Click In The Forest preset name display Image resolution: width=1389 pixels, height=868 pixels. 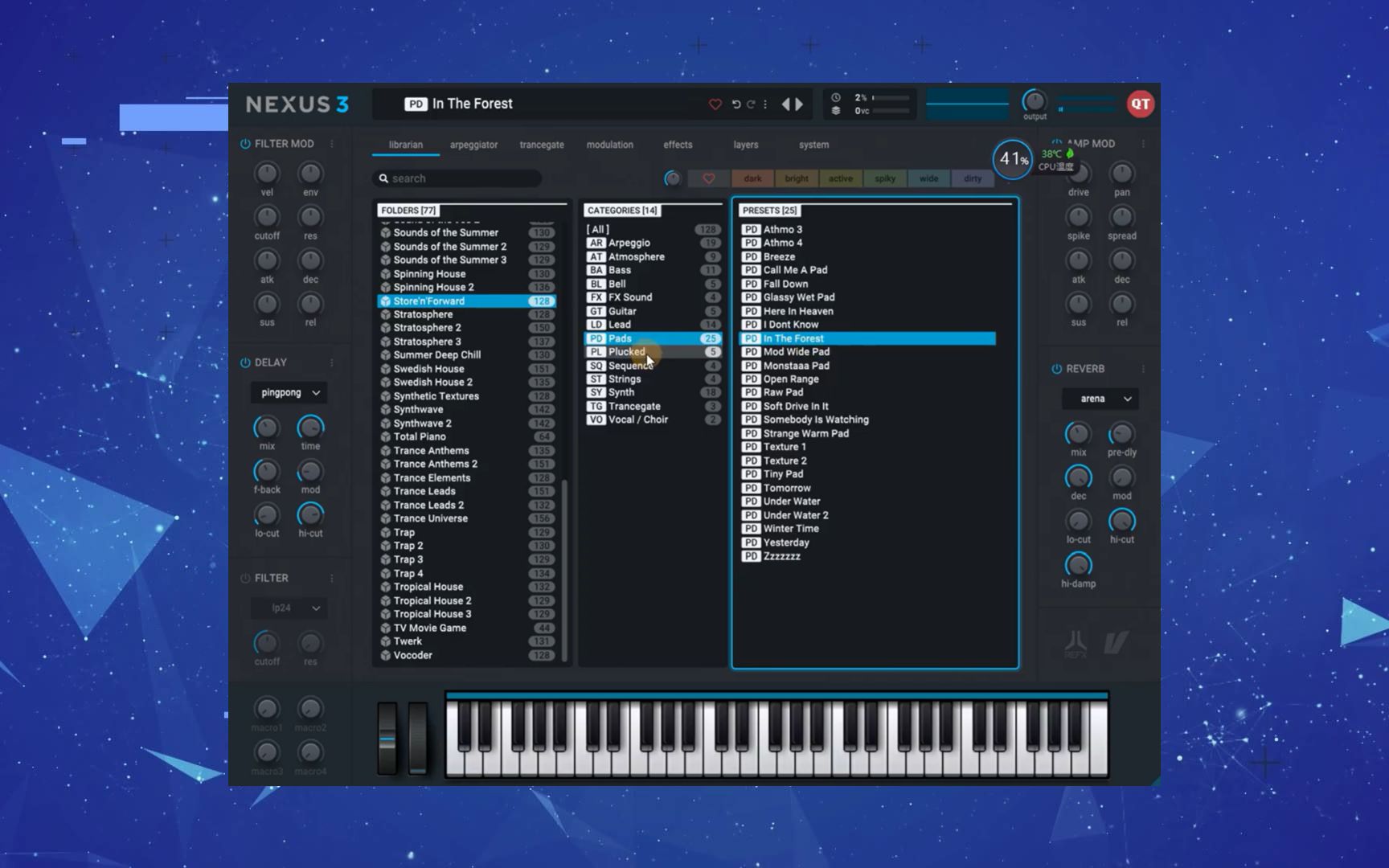pyautogui.click(x=473, y=104)
